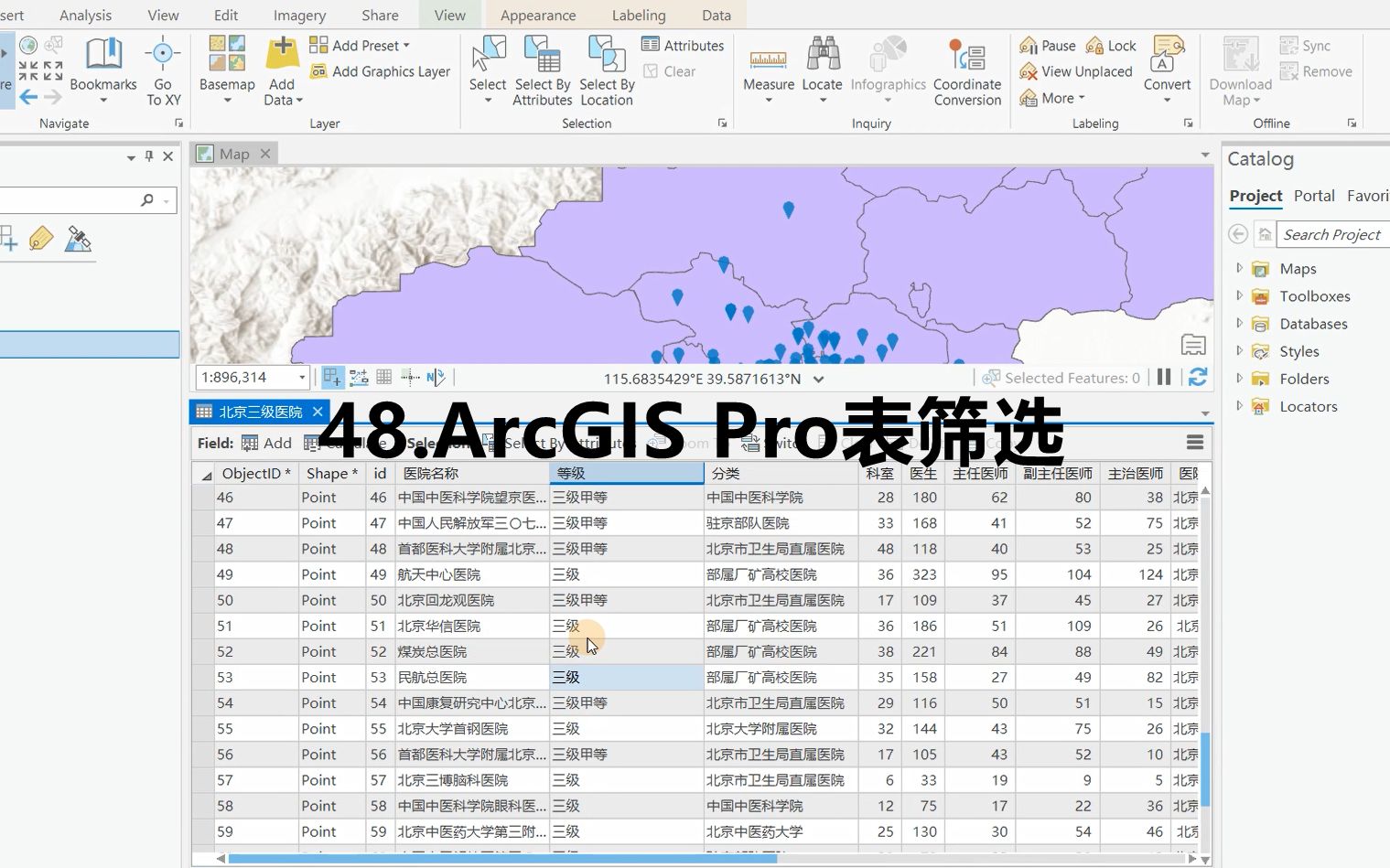Open the Locate tool

pyautogui.click(x=822, y=70)
